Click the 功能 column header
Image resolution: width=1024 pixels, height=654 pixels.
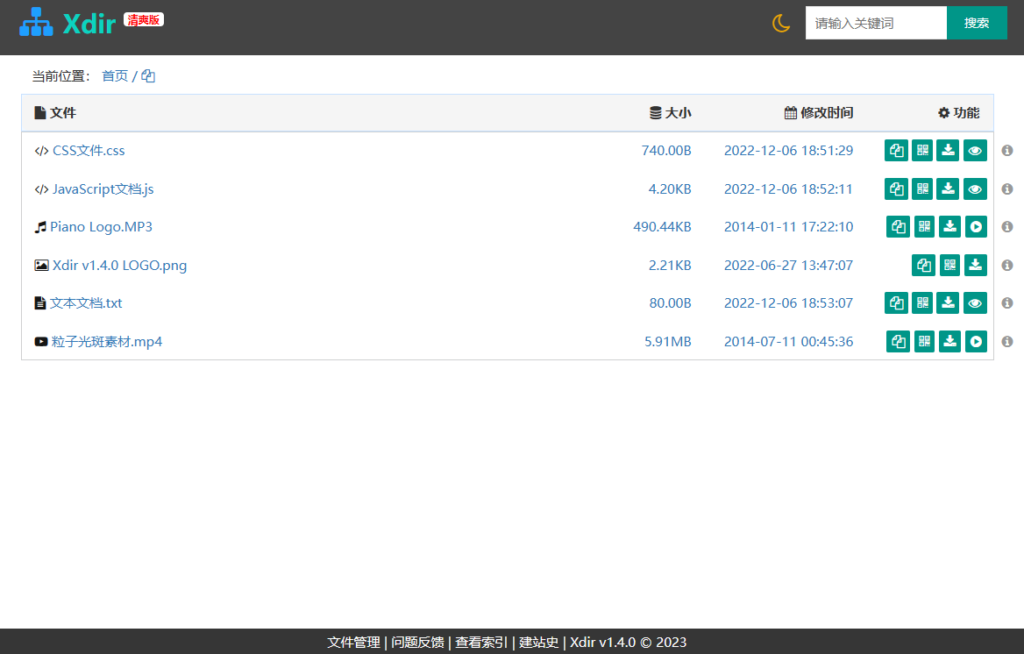pyautogui.click(x=959, y=113)
